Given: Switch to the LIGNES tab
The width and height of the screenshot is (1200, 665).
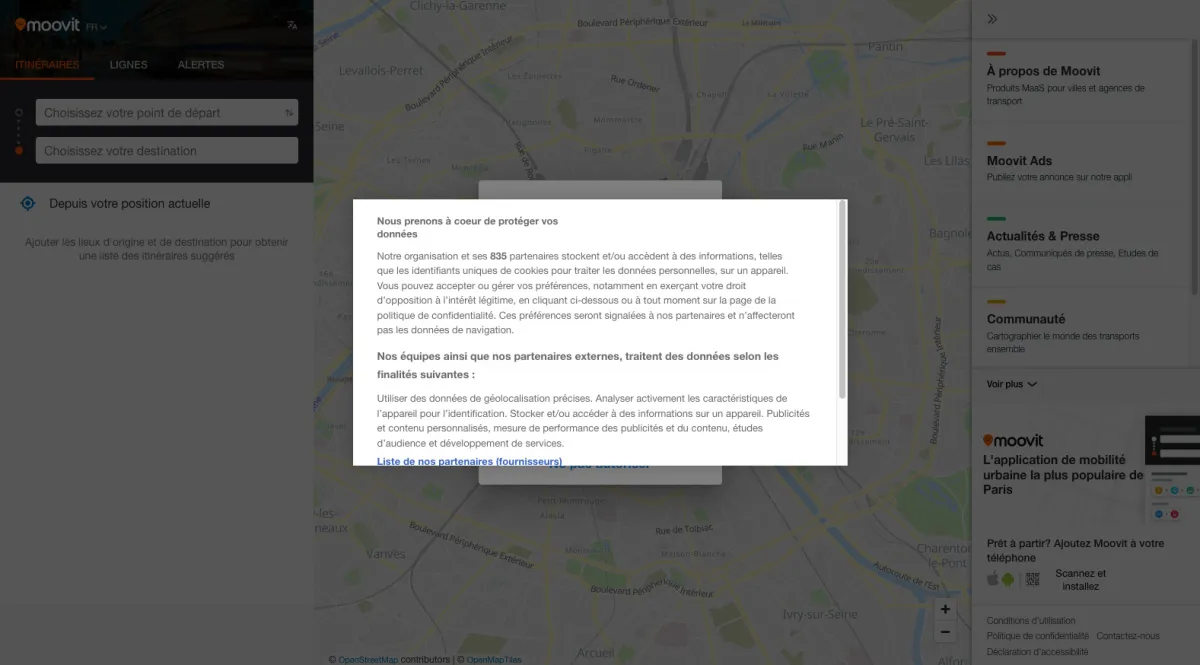Looking at the screenshot, I should point(128,65).
